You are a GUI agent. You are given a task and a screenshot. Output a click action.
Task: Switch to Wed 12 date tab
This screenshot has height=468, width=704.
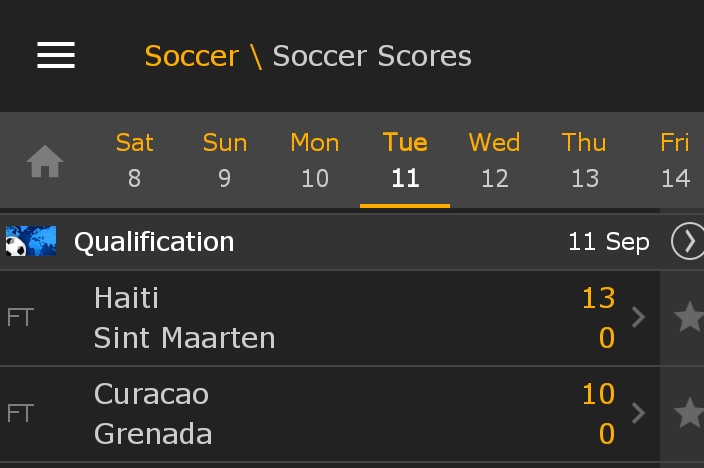[494, 160]
